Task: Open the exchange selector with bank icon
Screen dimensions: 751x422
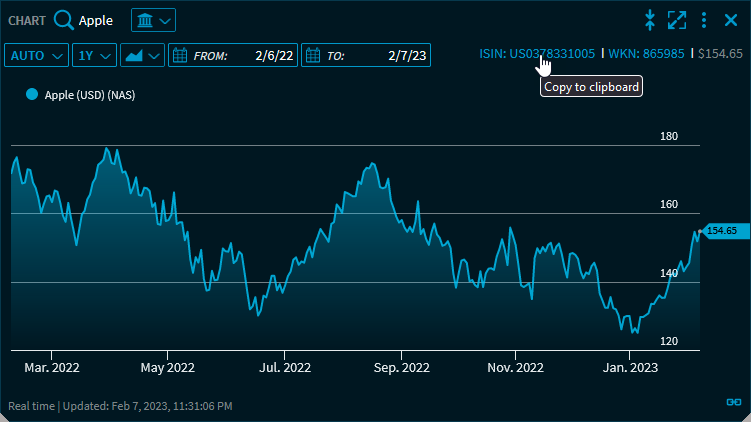Action: pyautogui.click(x=153, y=20)
